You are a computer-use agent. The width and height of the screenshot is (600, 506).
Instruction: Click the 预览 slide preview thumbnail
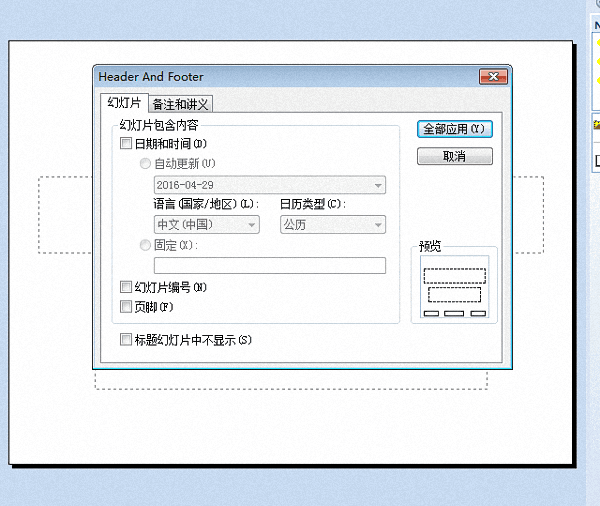(x=454, y=285)
